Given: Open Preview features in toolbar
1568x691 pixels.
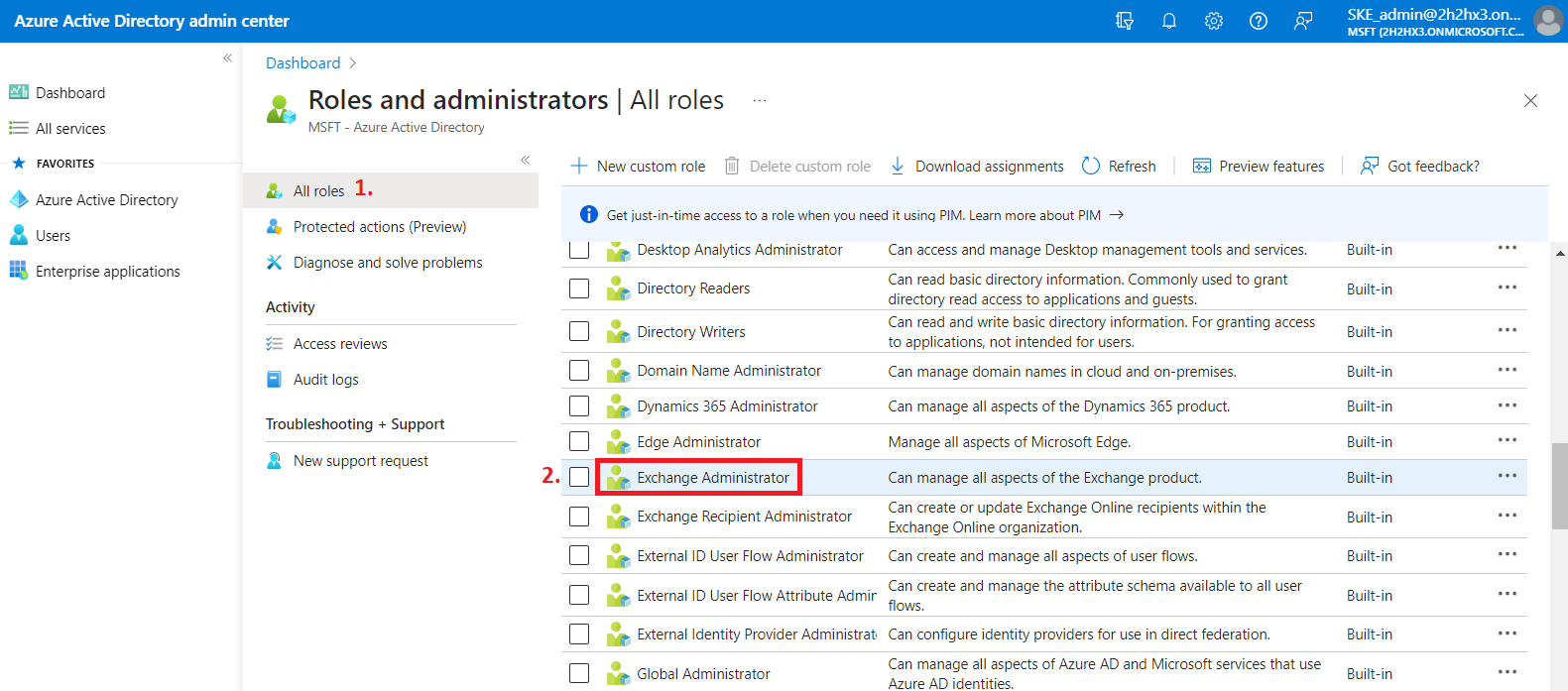Looking at the screenshot, I should coord(1259,166).
